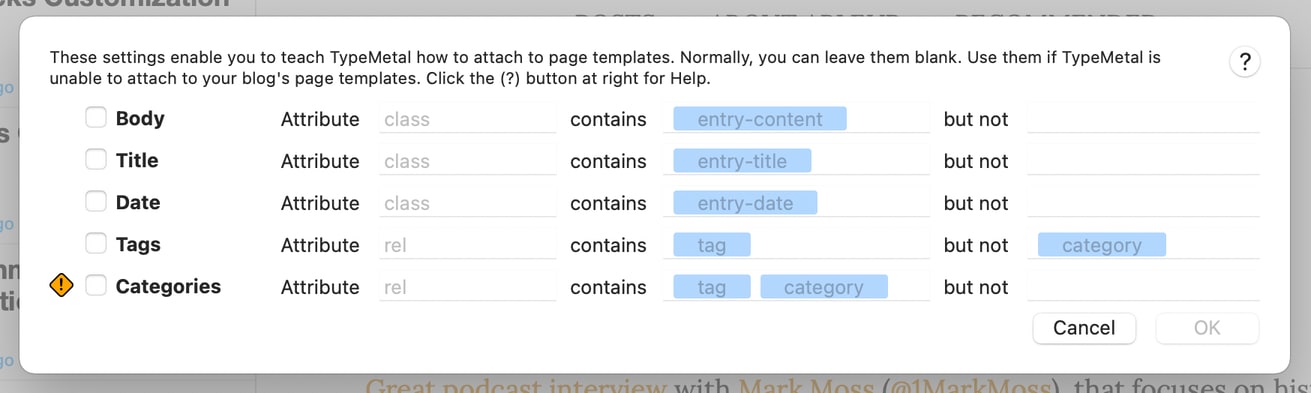
Task: Enable the Body checkbox
Action: point(95,118)
